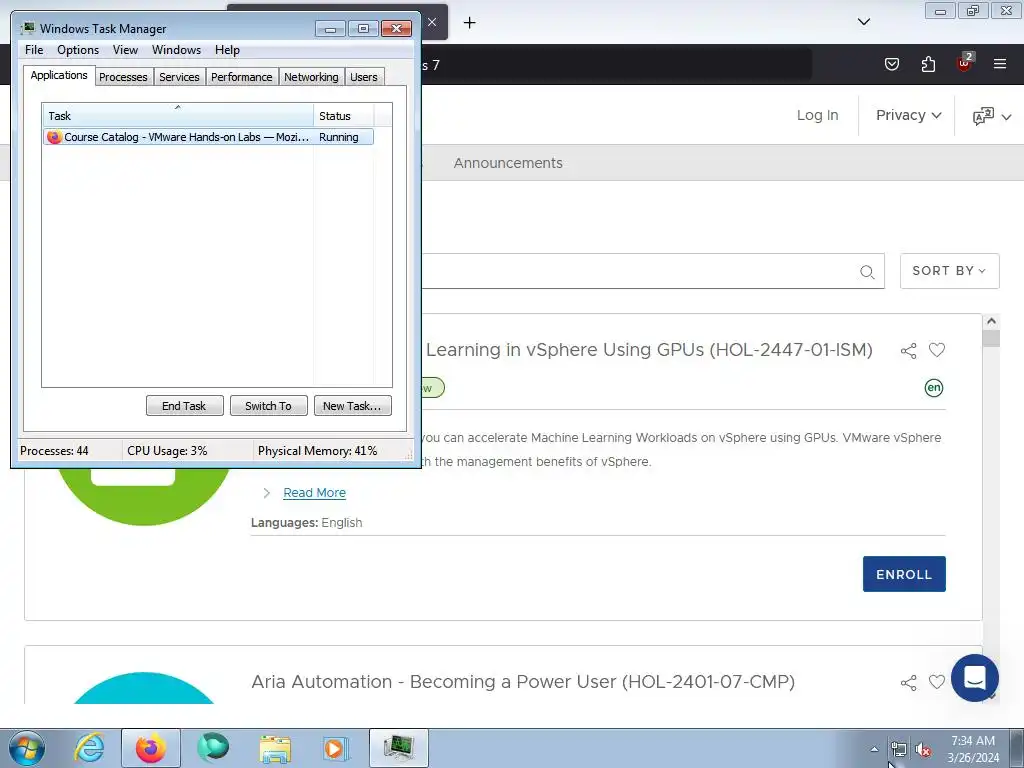Click the Physical Memory: 41% status entry

(317, 451)
